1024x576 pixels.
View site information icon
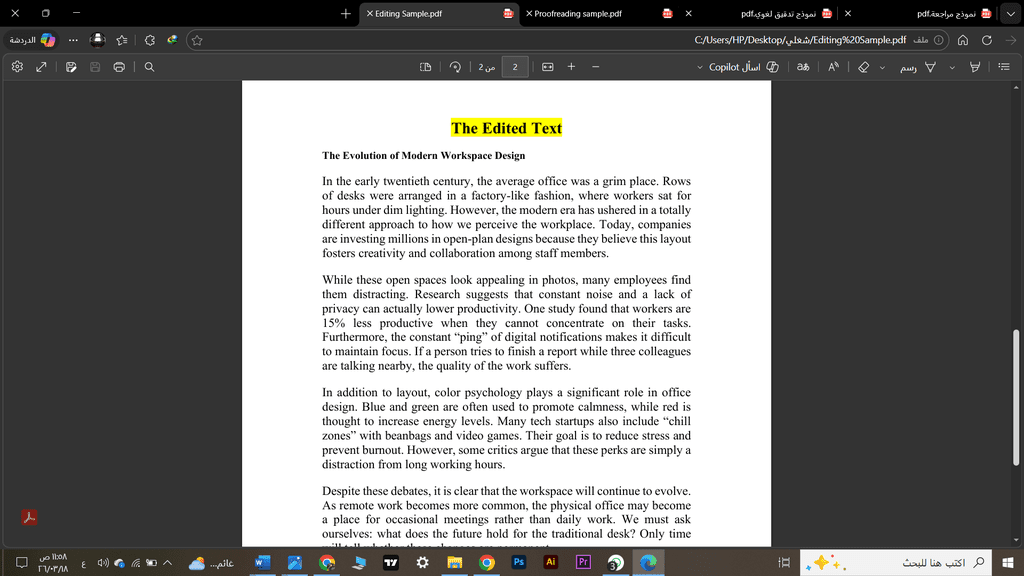[x=938, y=40]
